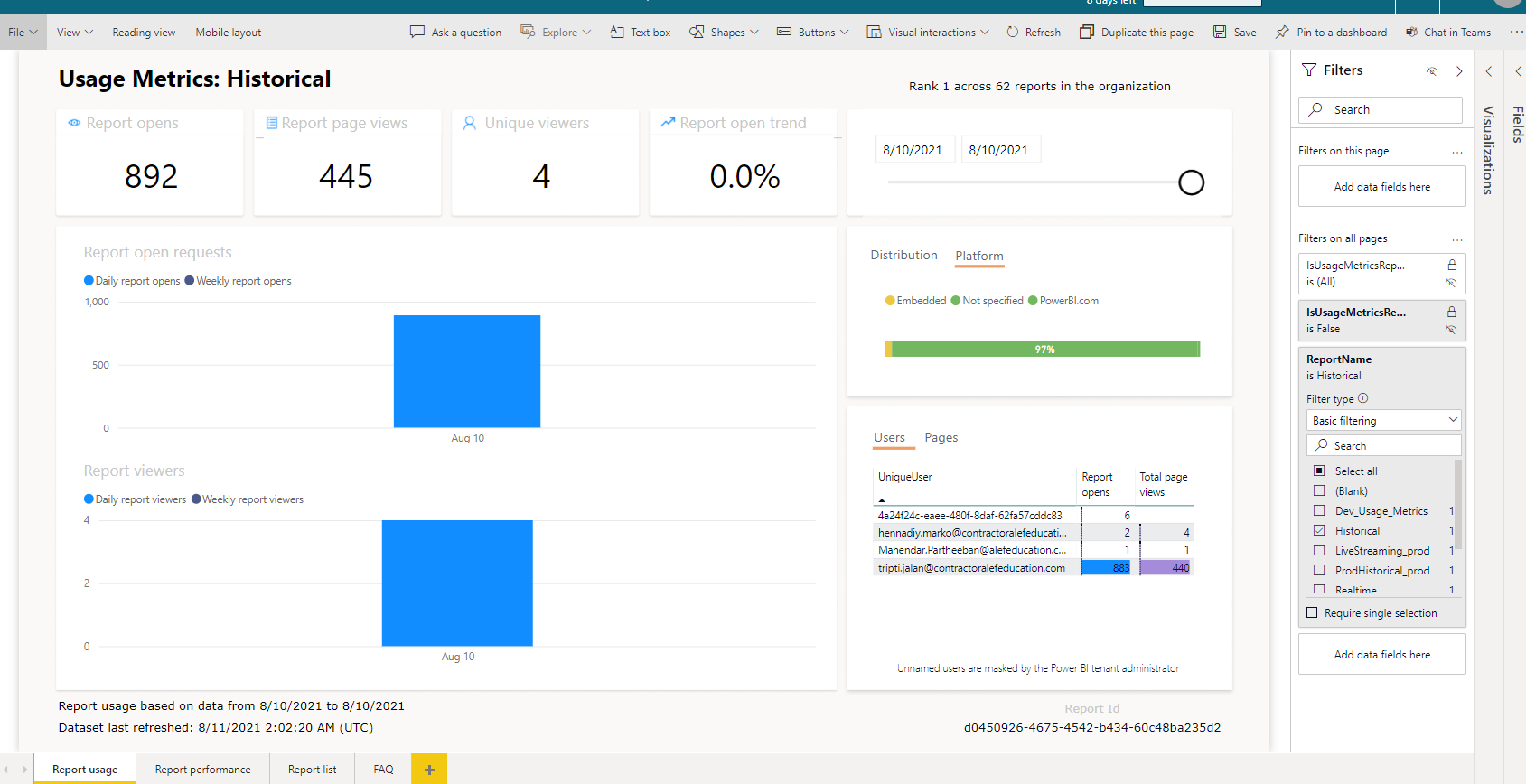Click the Ask a question icon
The image size is (1526, 784).
point(417,32)
